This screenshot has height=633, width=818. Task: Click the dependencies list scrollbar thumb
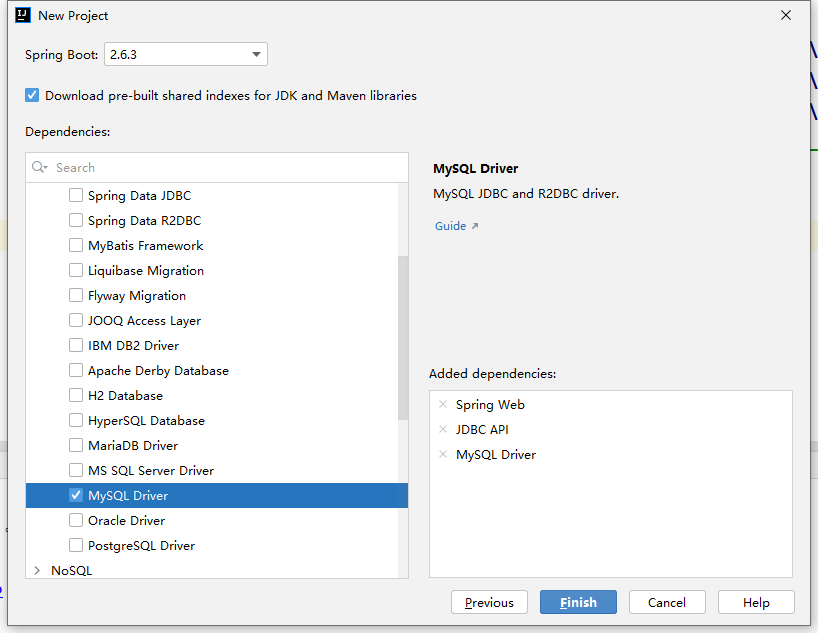tap(403, 338)
